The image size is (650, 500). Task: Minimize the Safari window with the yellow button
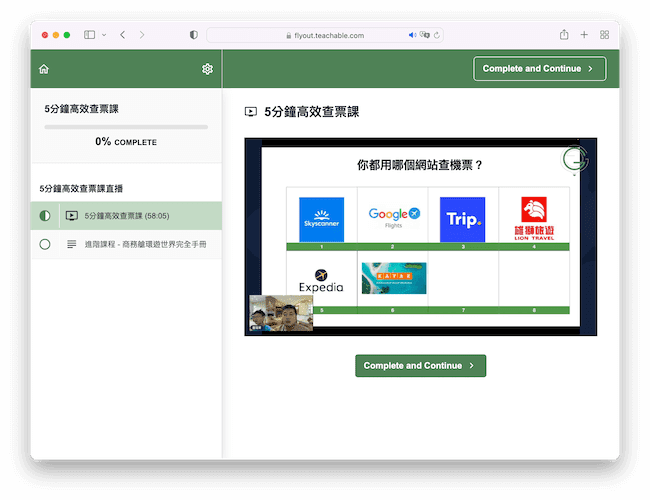coord(56,35)
